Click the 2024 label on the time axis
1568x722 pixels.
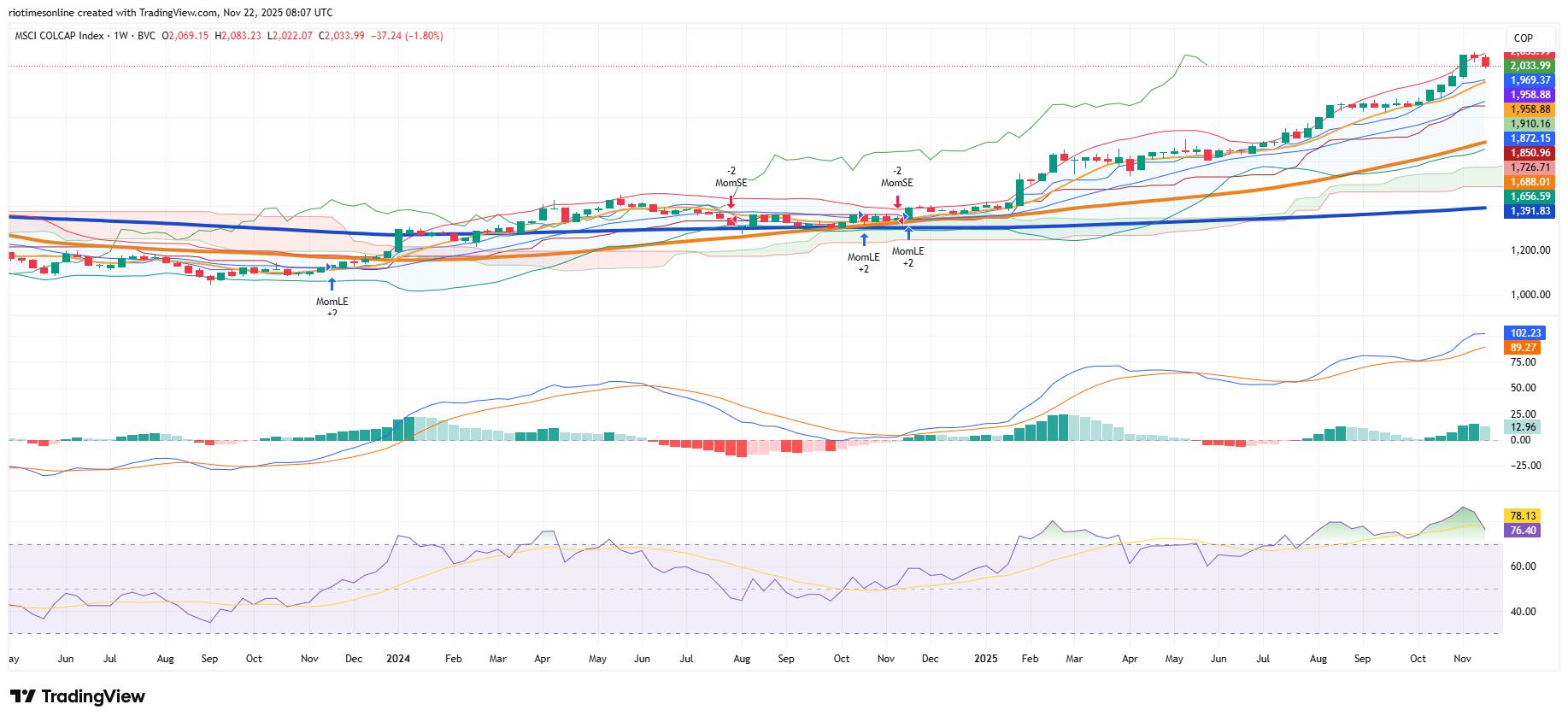click(x=398, y=659)
